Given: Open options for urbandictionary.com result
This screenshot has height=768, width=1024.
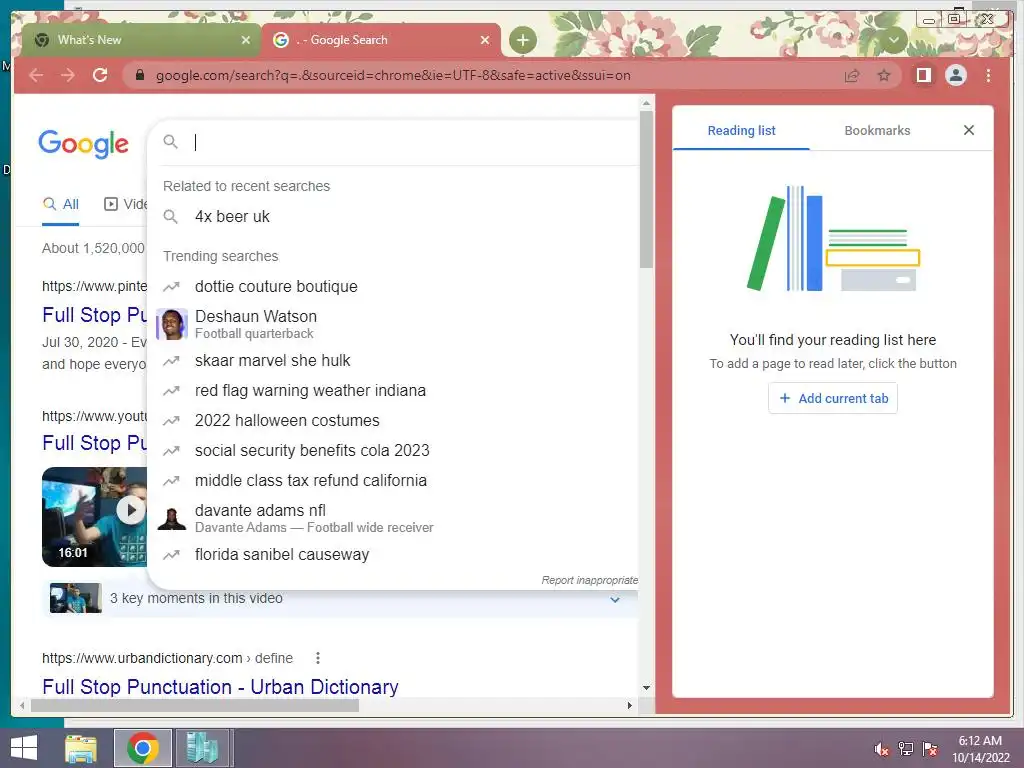Looking at the screenshot, I should point(317,658).
